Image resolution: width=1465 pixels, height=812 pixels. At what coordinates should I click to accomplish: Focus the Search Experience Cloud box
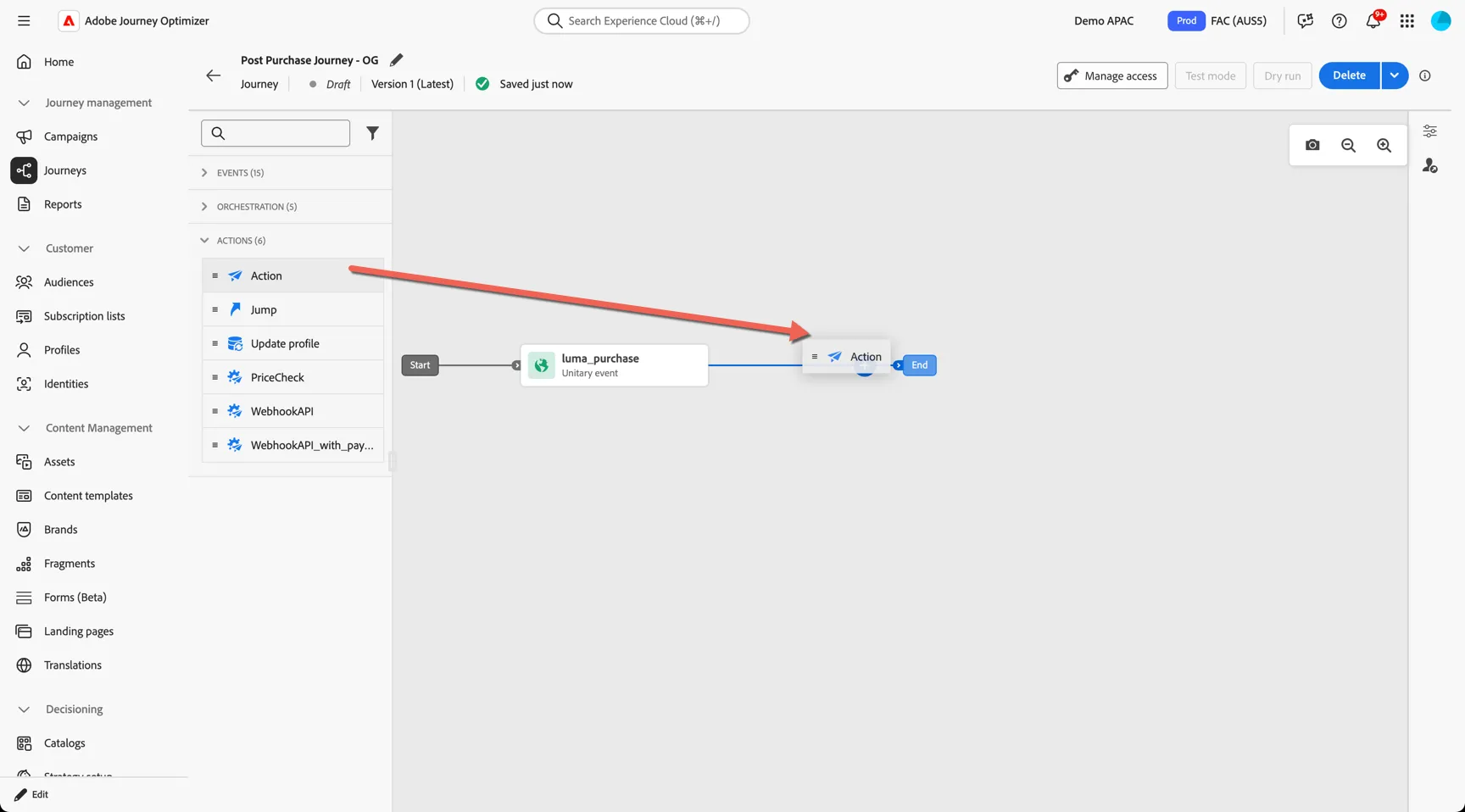pos(642,20)
